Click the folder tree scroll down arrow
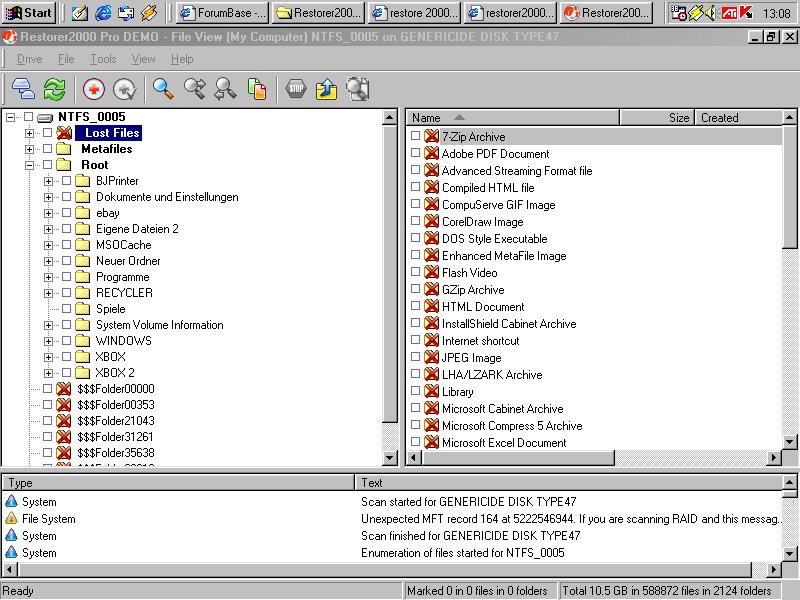Image resolution: width=800 pixels, height=600 pixels. [389, 457]
